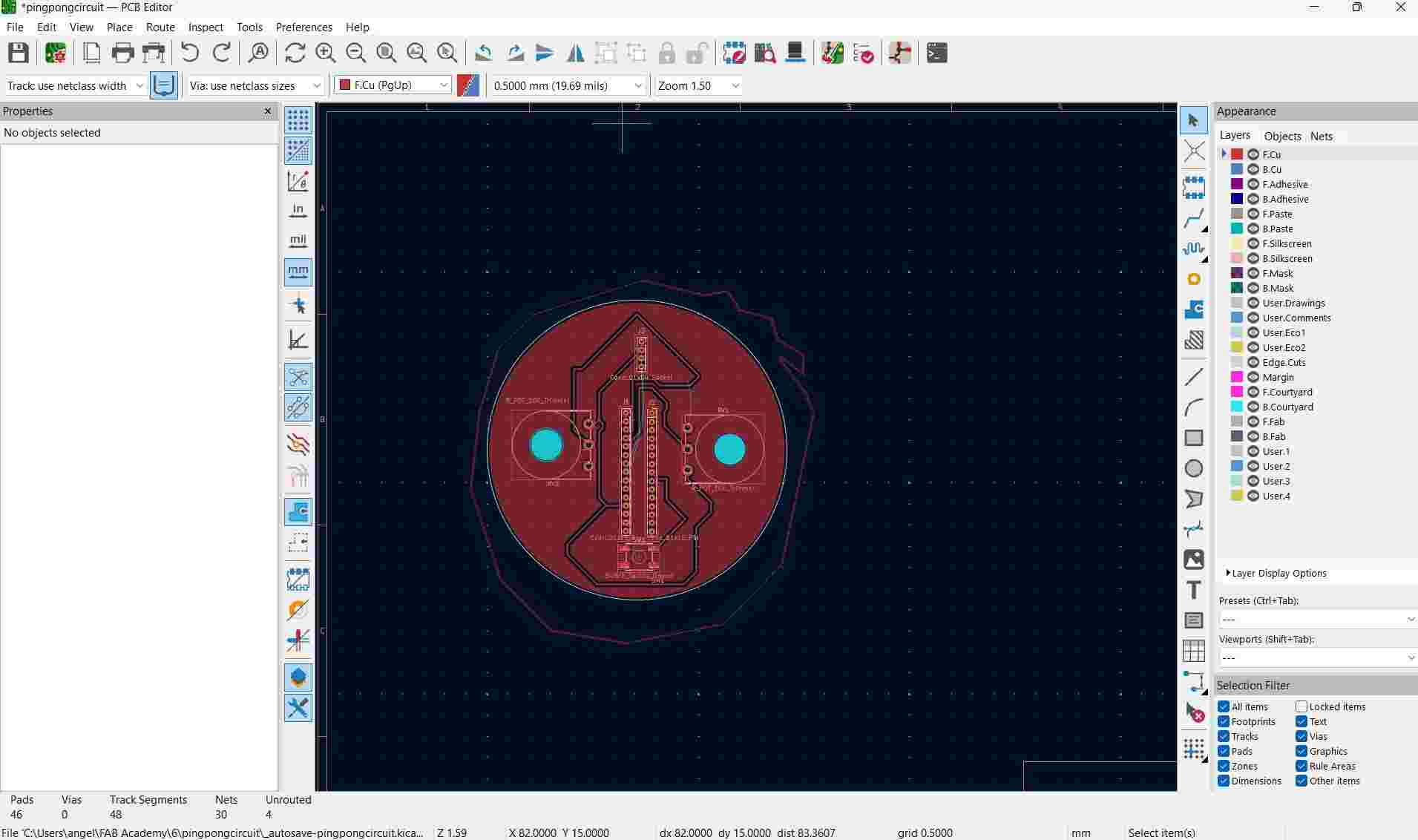This screenshot has height=840, width=1418.
Task: Run the Design Rules Checker
Action: pyautogui.click(x=863, y=53)
